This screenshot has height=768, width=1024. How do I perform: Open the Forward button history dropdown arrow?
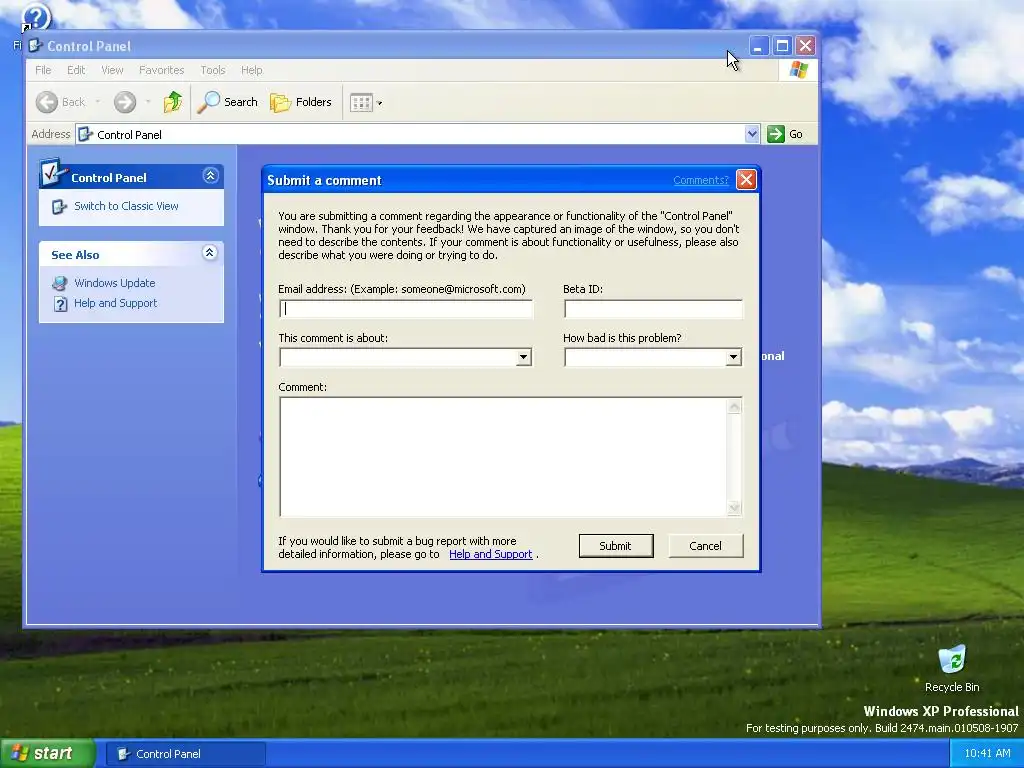[148, 102]
